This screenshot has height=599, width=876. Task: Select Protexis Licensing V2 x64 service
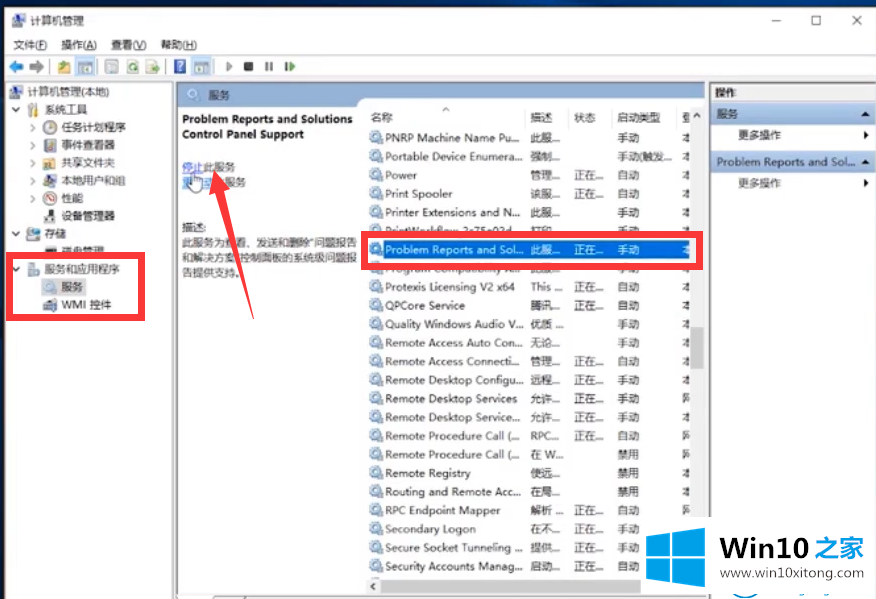point(529,287)
